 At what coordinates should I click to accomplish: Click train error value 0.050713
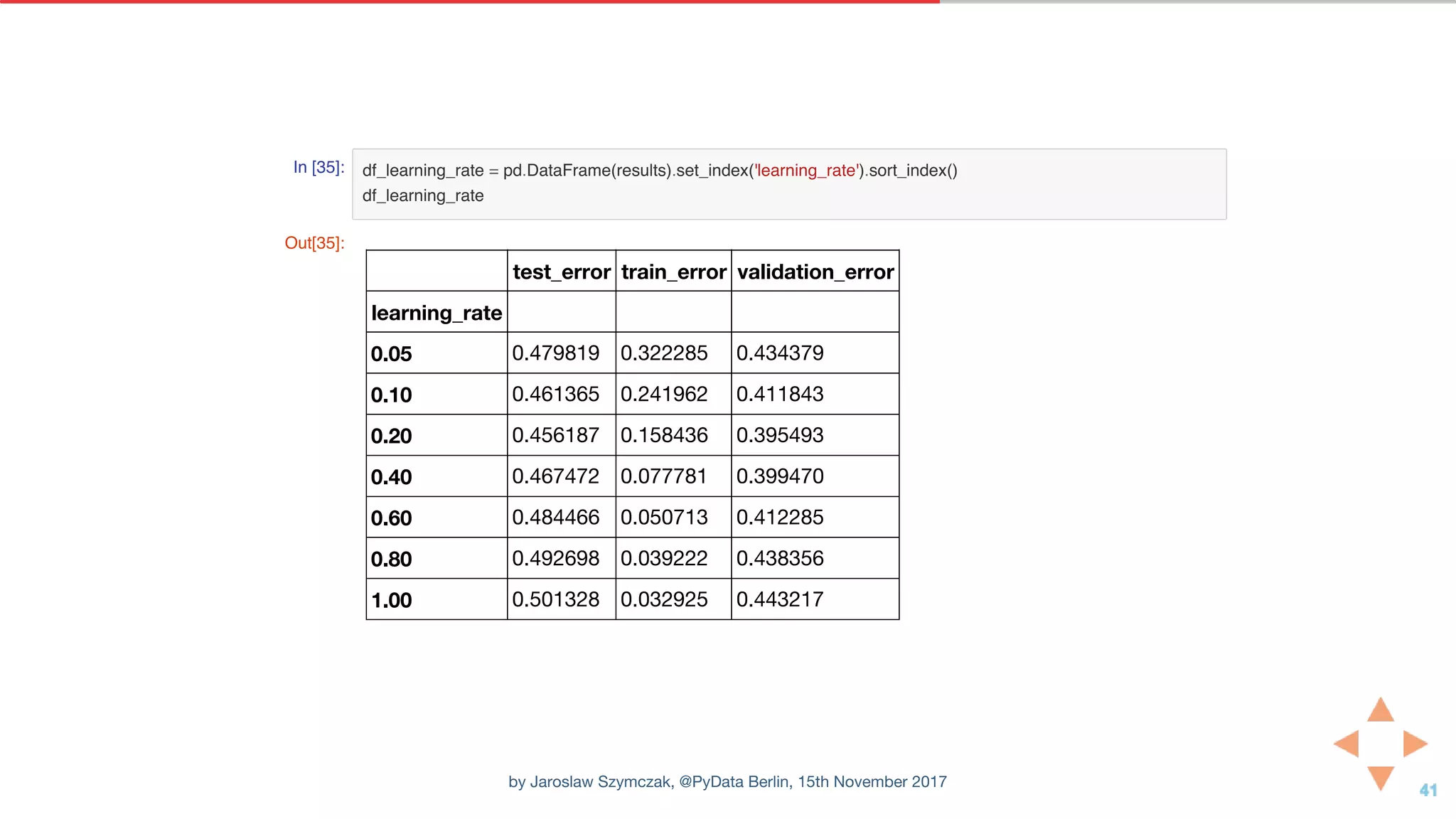click(664, 517)
